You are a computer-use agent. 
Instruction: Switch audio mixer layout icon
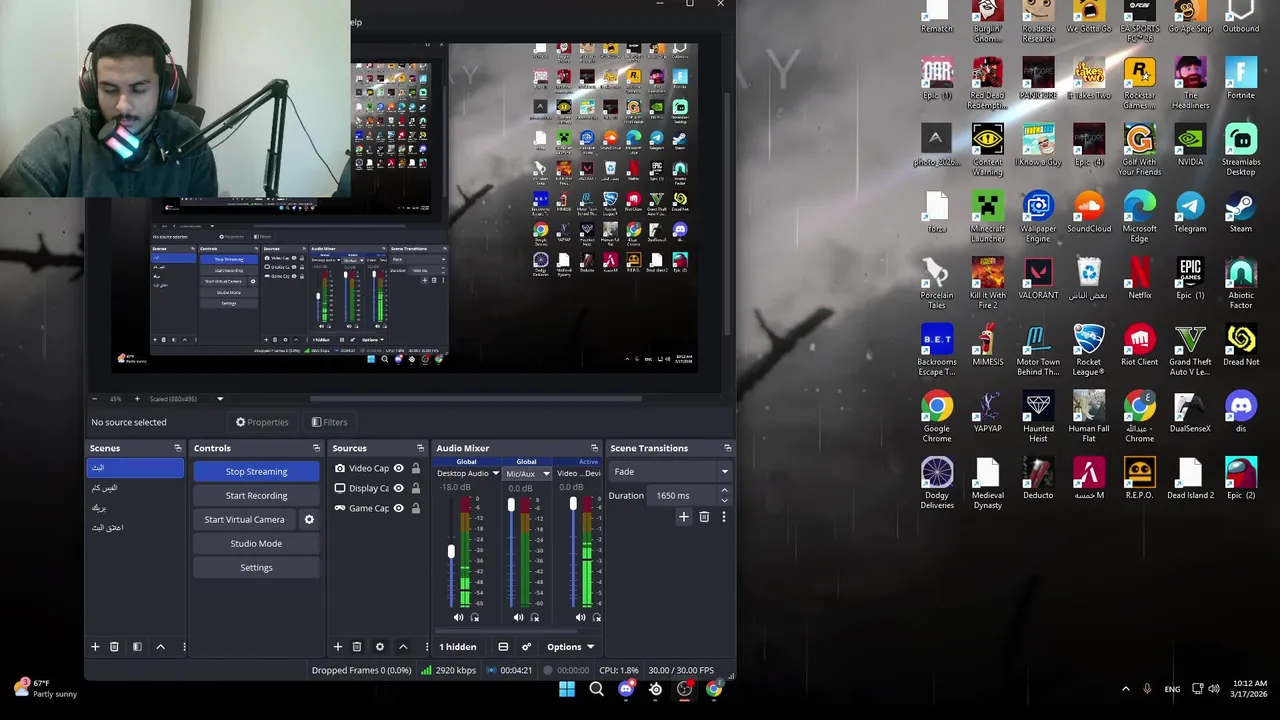coord(503,647)
